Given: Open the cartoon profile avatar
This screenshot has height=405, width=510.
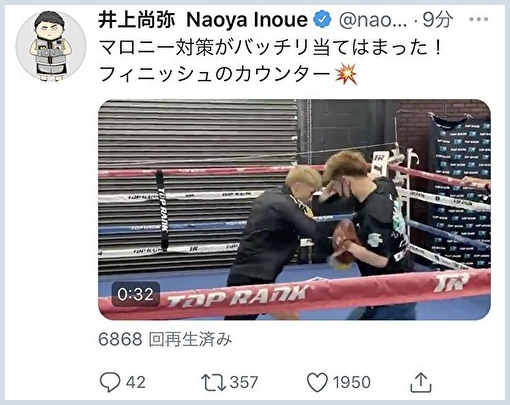Looking at the screenshot, I should (x=51, y=46).
